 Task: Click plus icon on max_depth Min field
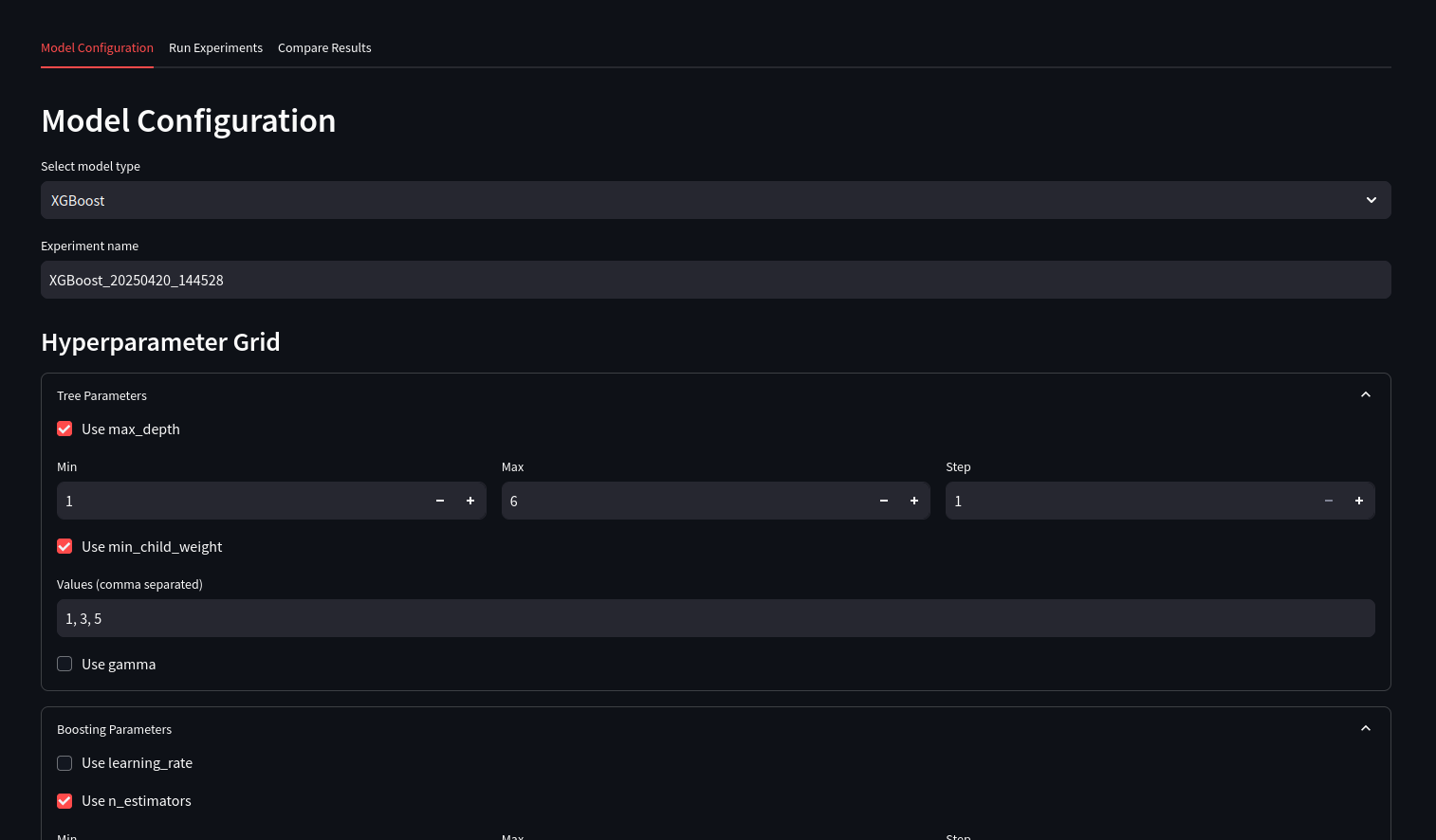(x=470, y=501)
